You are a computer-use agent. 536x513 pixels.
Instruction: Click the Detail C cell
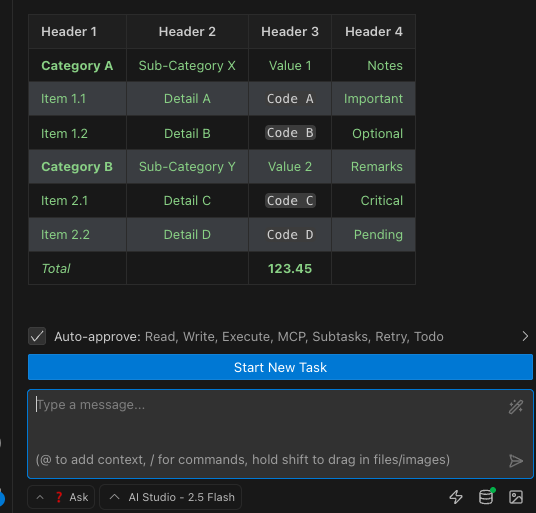click(187, 201)
